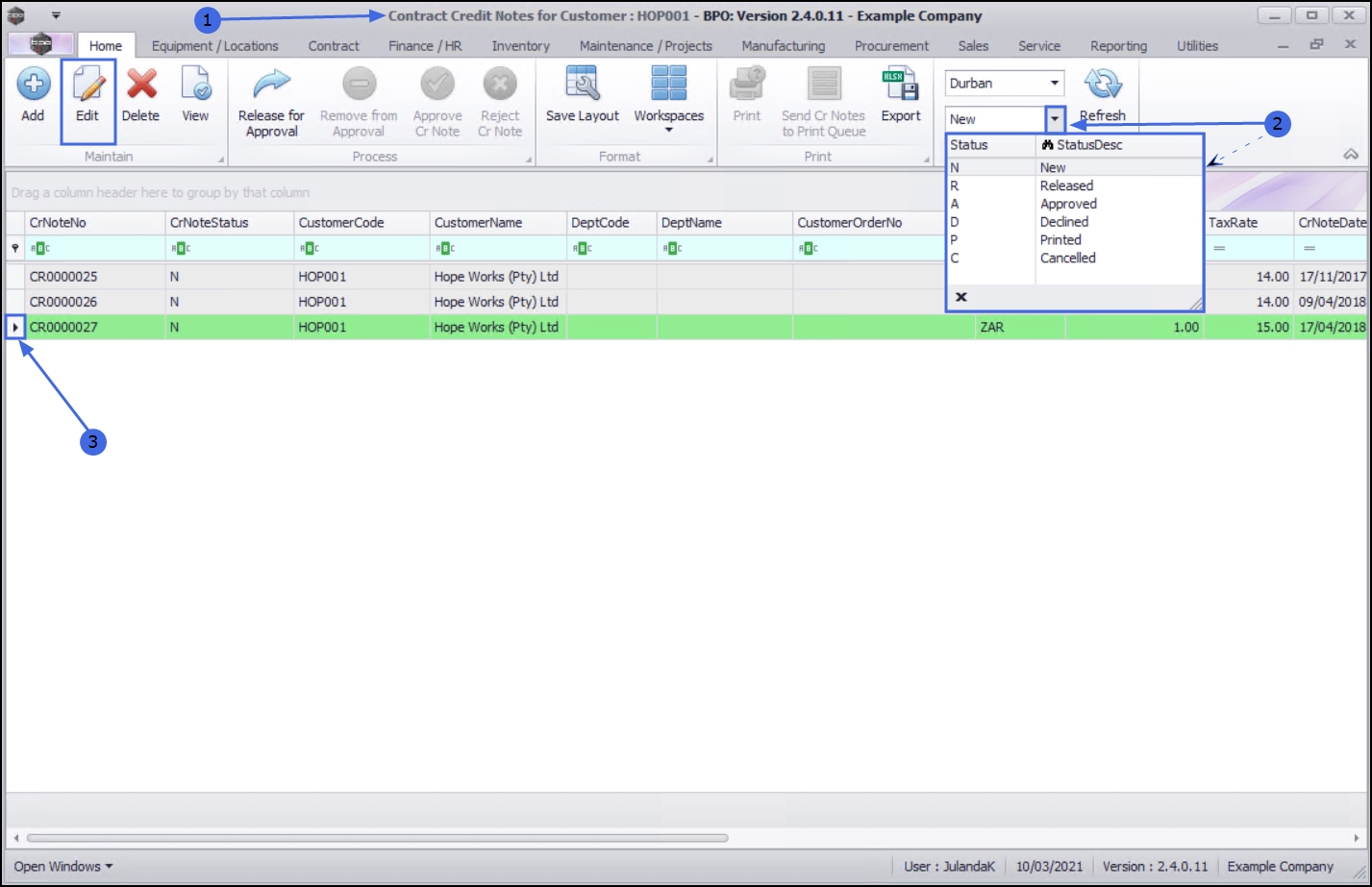Open the Inventory tab
Screen dimensions: 1372x887
coord(521,45)
